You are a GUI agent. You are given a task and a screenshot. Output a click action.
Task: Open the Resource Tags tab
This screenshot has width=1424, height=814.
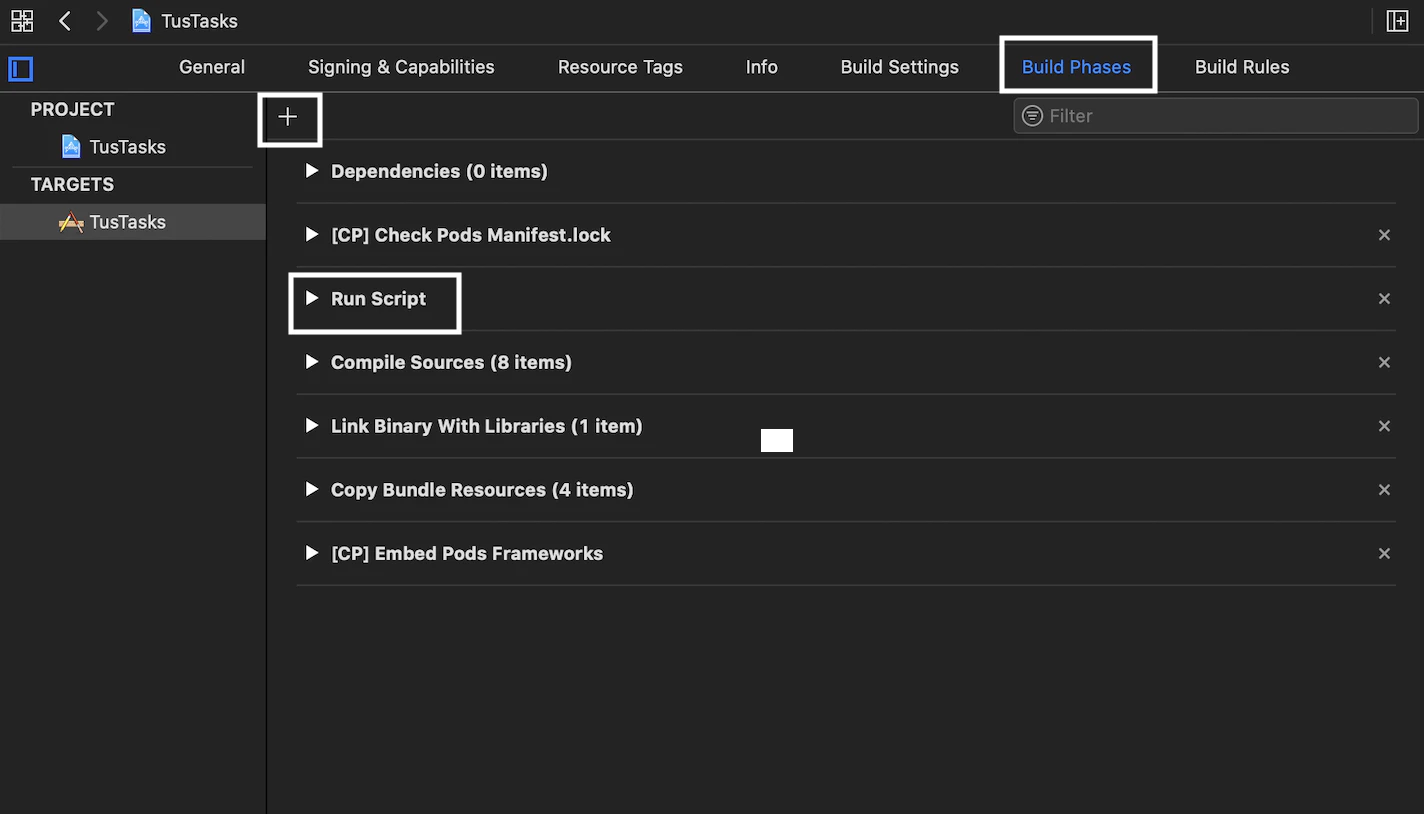620,67
